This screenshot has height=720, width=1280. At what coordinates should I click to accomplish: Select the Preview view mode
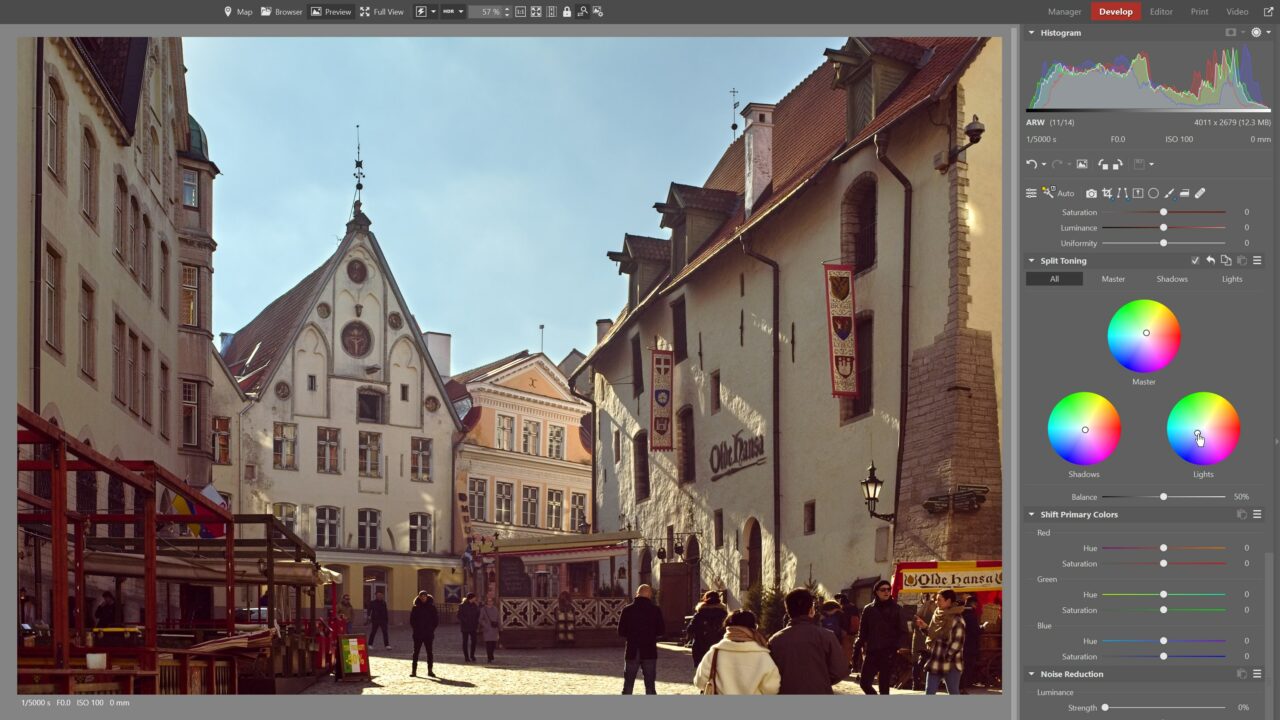point(331,12)
